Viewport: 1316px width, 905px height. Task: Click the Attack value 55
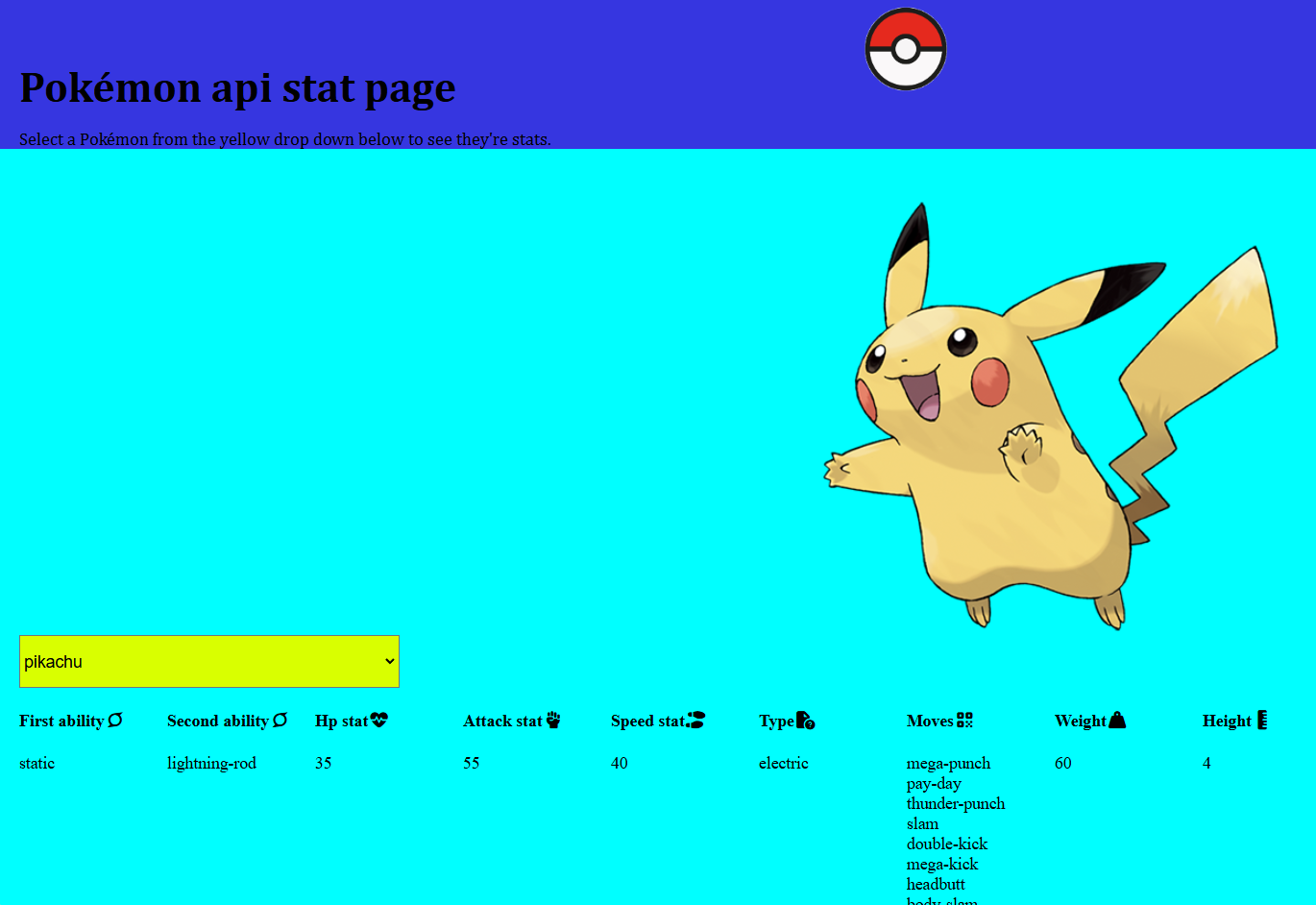click(472, 763)
